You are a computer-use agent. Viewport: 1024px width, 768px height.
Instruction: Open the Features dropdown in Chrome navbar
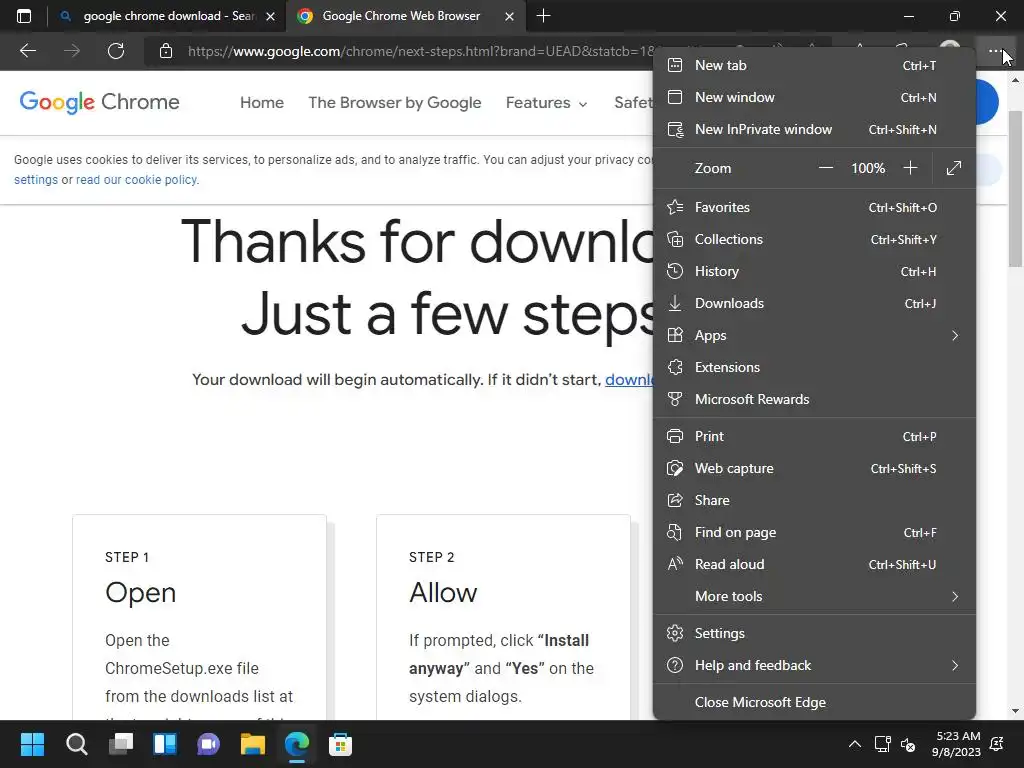[546, 103]
